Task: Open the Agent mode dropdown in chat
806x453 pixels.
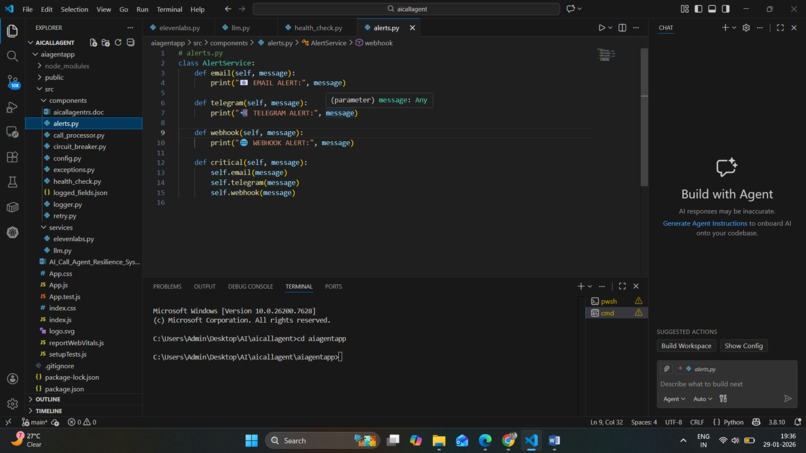Action: (x=674, y=398)
